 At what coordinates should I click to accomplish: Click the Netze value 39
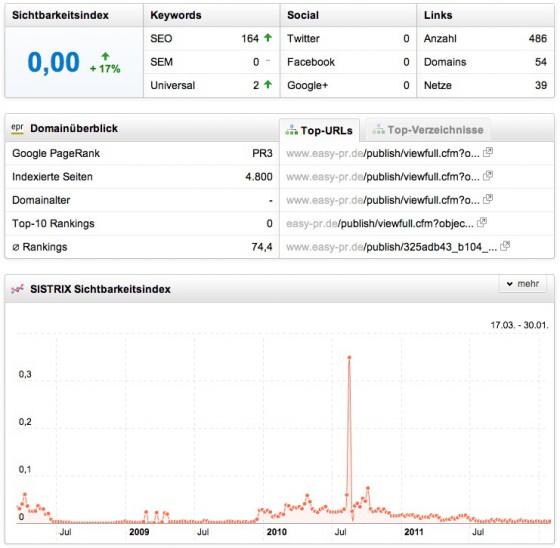pos(541,85)
